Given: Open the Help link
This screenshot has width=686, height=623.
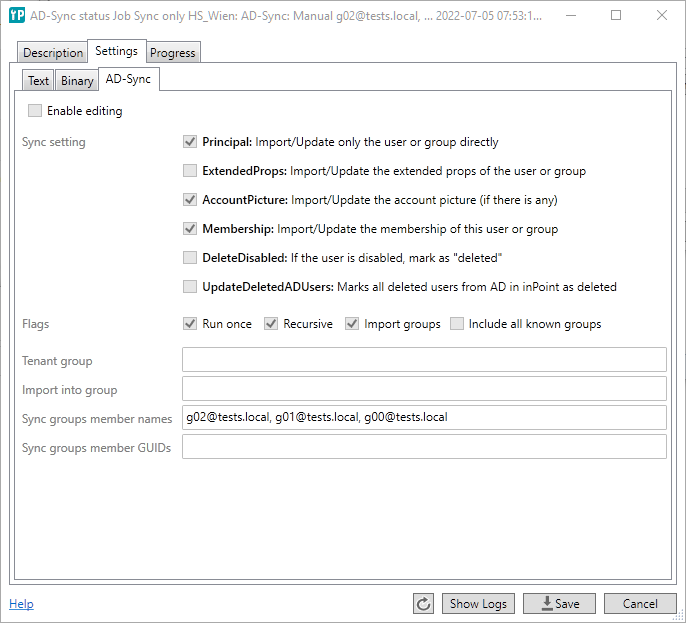Looking at the screenshot, I should (x=21, y=604).
